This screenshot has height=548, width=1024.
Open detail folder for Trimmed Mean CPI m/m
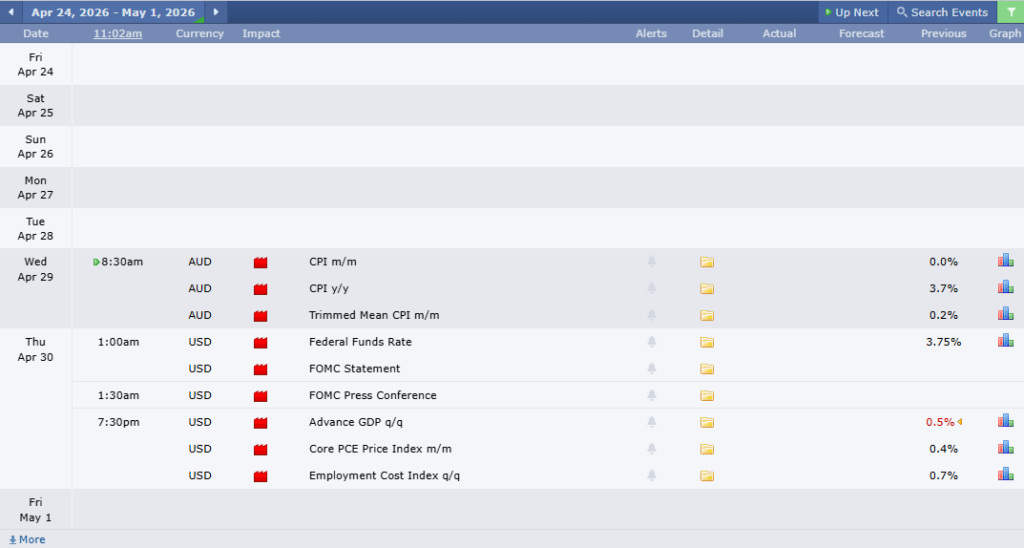coord(707,316)
